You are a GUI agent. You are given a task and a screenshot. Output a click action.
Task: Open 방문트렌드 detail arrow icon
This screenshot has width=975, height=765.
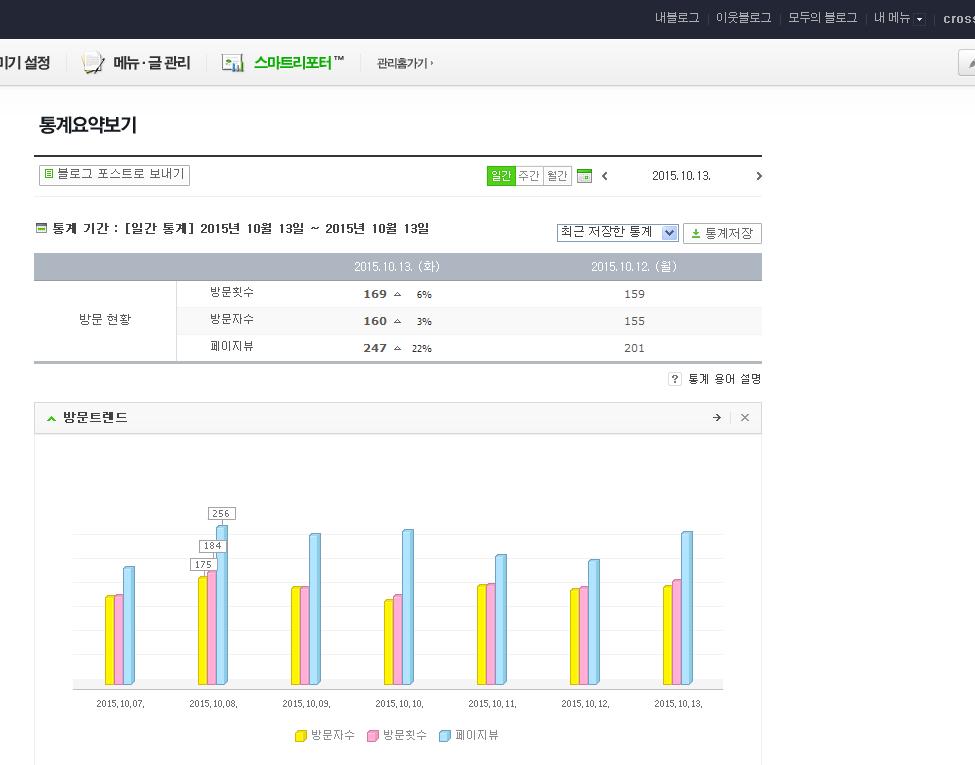(717, 418)
